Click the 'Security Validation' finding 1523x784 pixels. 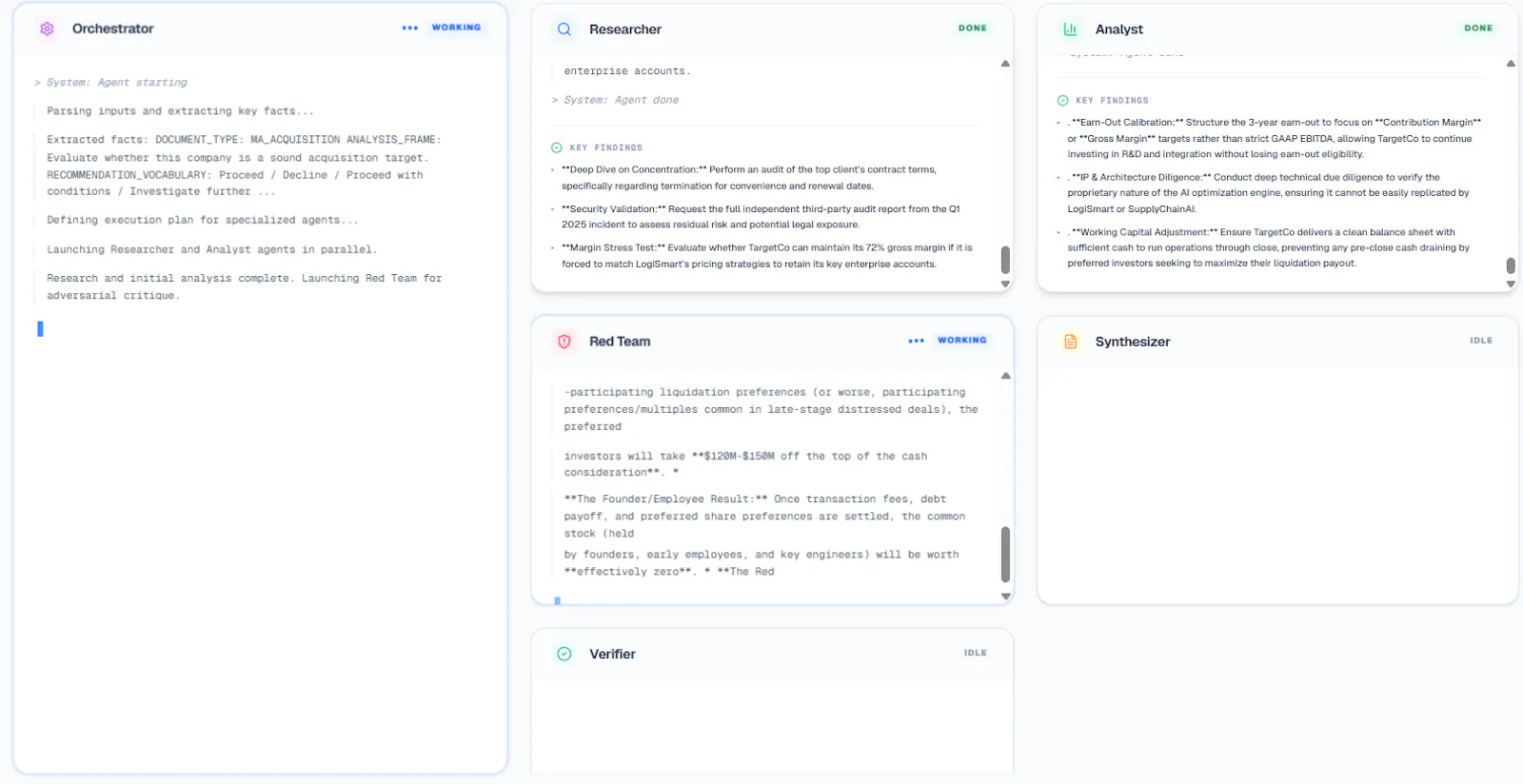[761, 217]
